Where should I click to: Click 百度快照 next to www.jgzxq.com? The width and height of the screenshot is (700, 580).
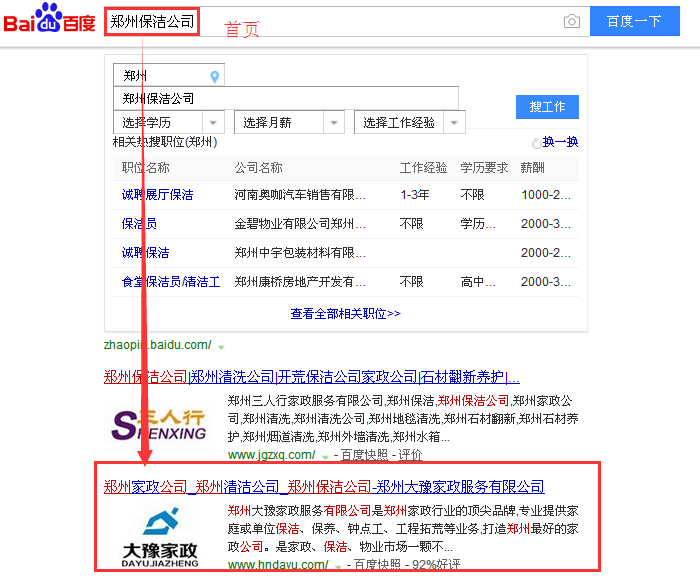click(x=364, y=455)
